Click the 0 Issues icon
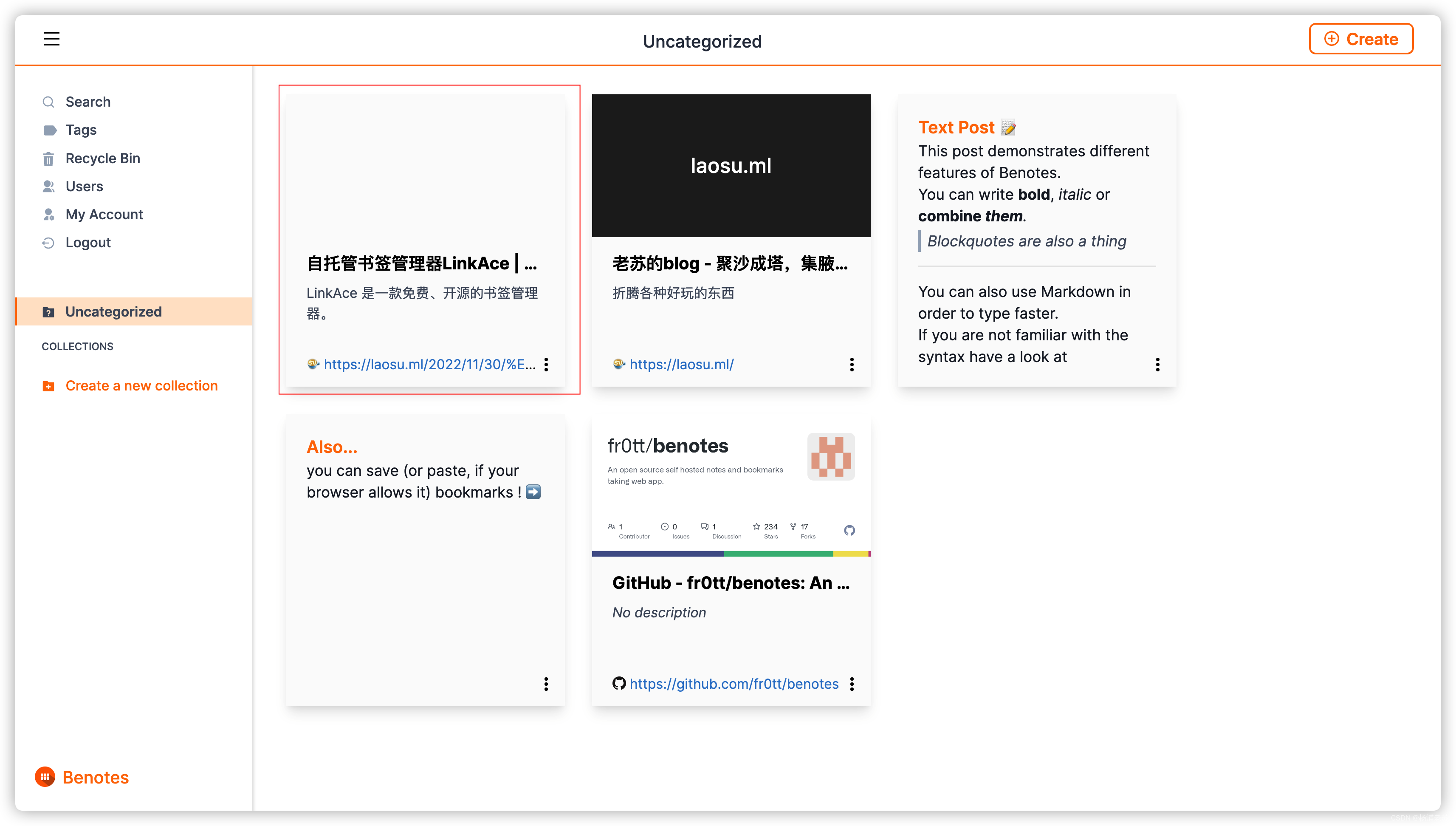 click(x=664, y=526)
